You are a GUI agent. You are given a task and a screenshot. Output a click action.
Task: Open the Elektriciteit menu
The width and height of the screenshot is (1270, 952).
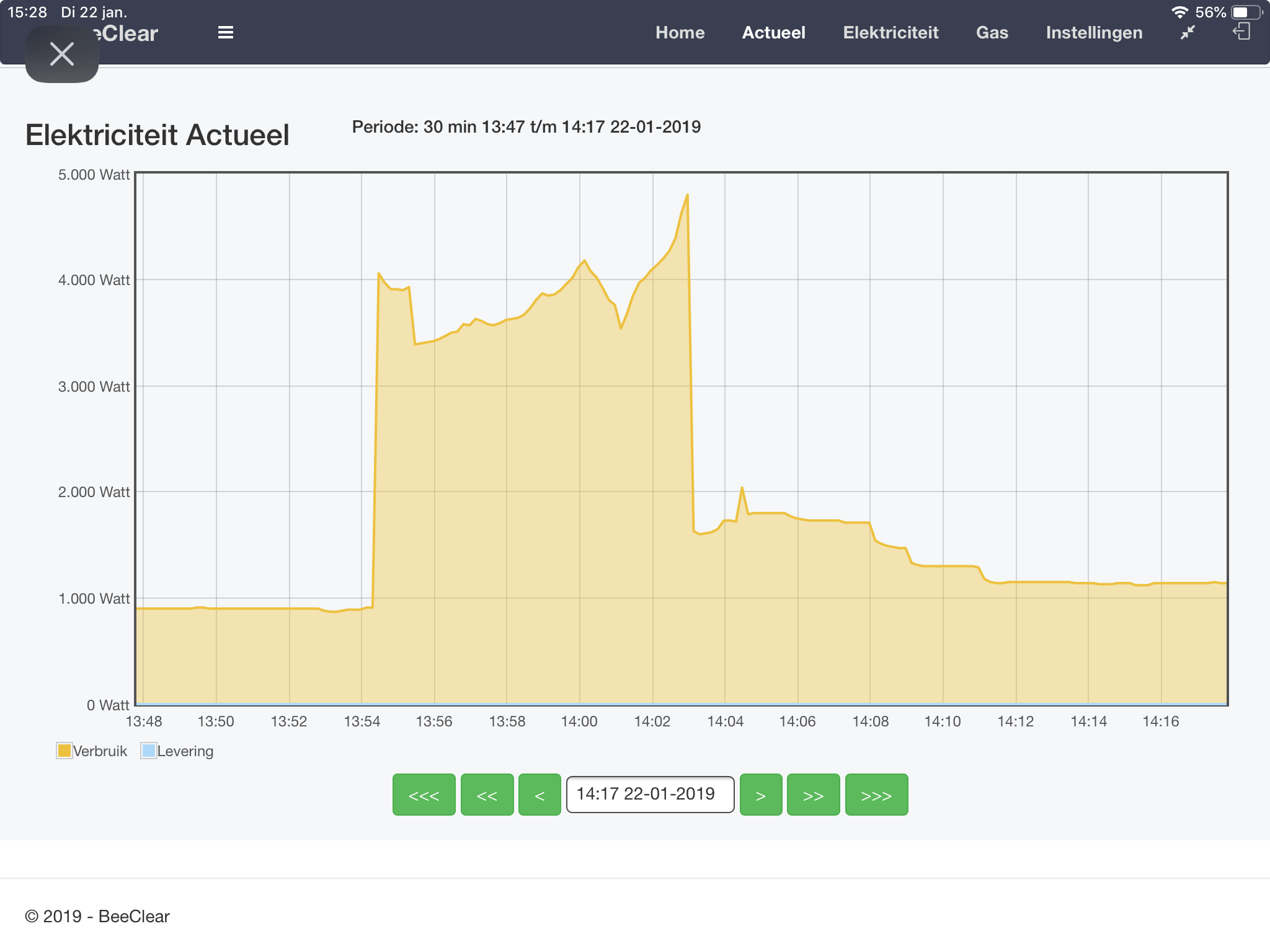890,33
